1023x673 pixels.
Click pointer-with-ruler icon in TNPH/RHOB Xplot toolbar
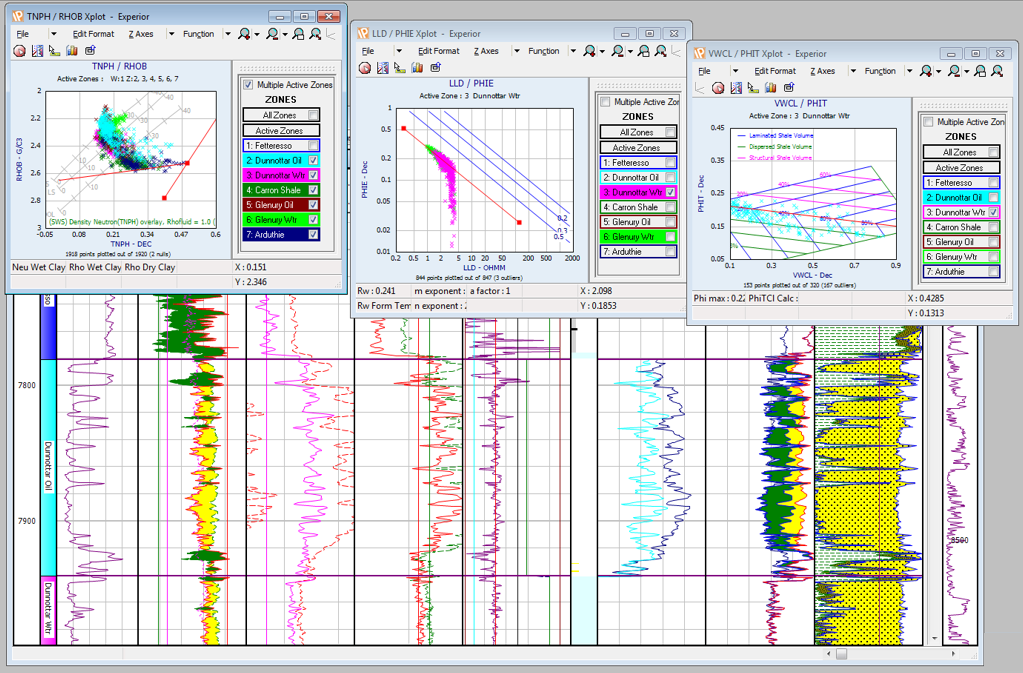pos(54,51)
